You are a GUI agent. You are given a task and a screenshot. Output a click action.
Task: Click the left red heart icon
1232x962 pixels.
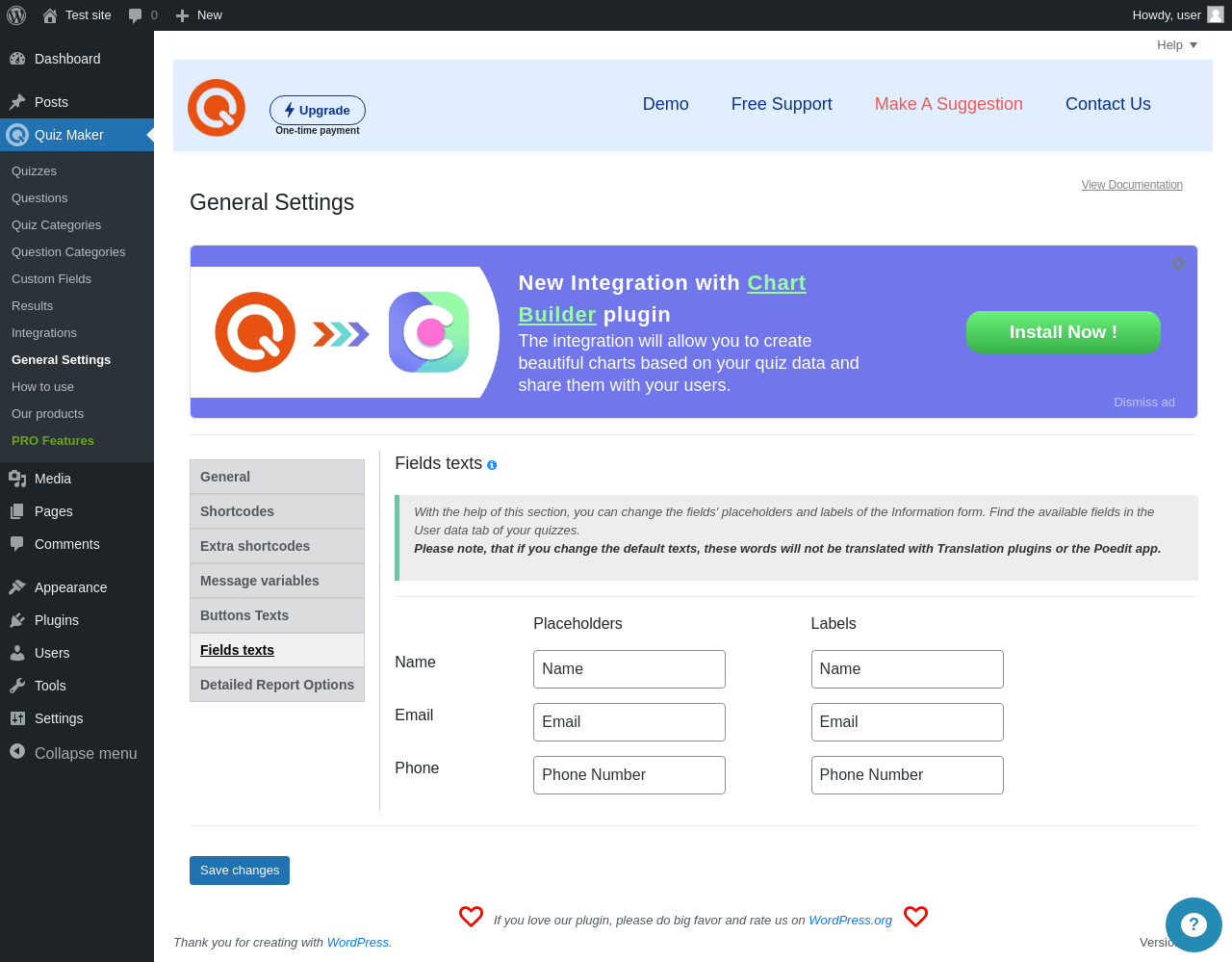[x=471, y=917]
